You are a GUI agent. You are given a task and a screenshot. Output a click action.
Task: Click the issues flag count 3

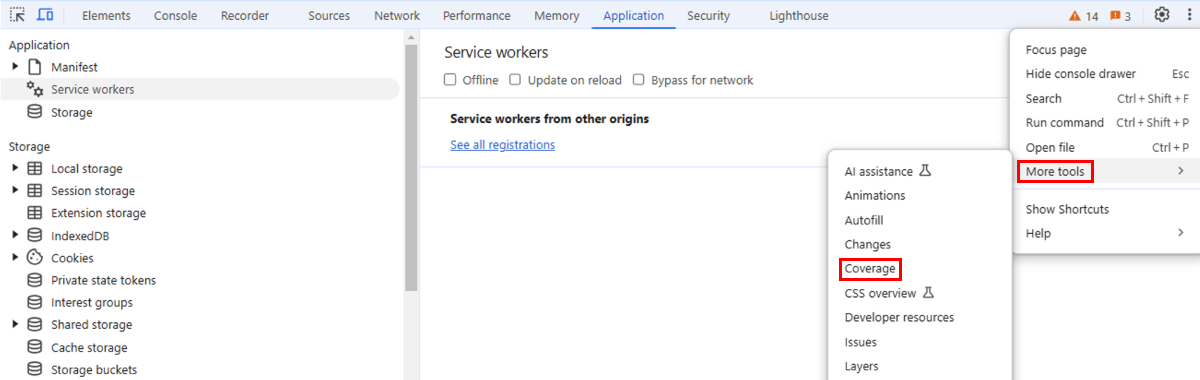tap(1121, 16)
